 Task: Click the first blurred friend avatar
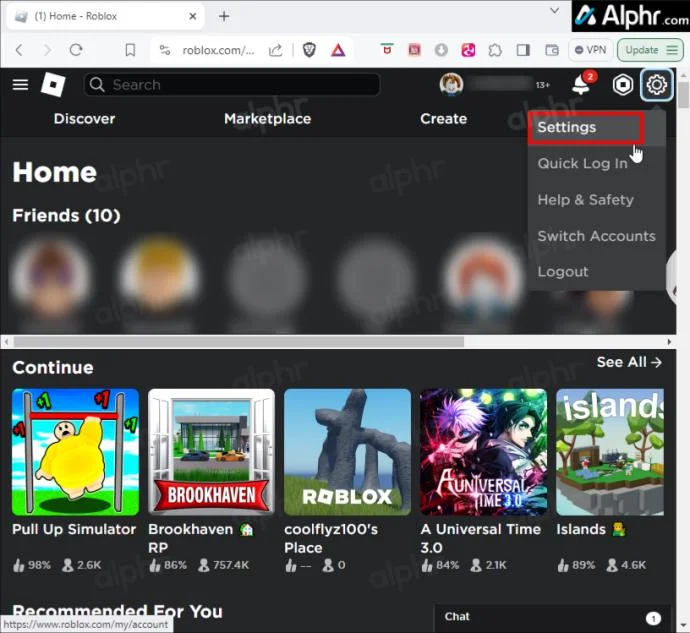50,276
